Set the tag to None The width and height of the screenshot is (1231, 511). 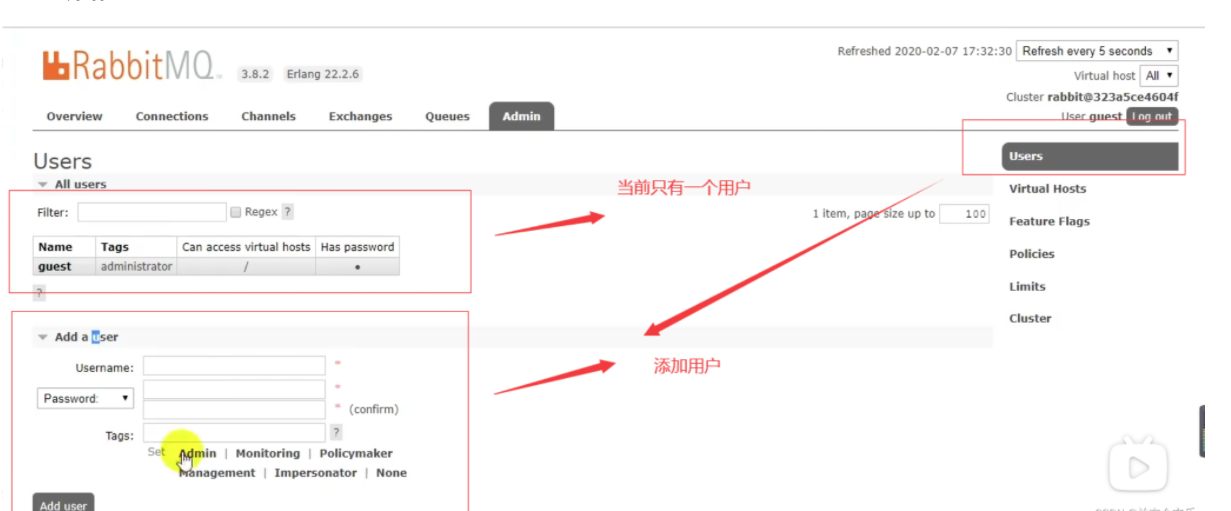click(x=391, y=473)
